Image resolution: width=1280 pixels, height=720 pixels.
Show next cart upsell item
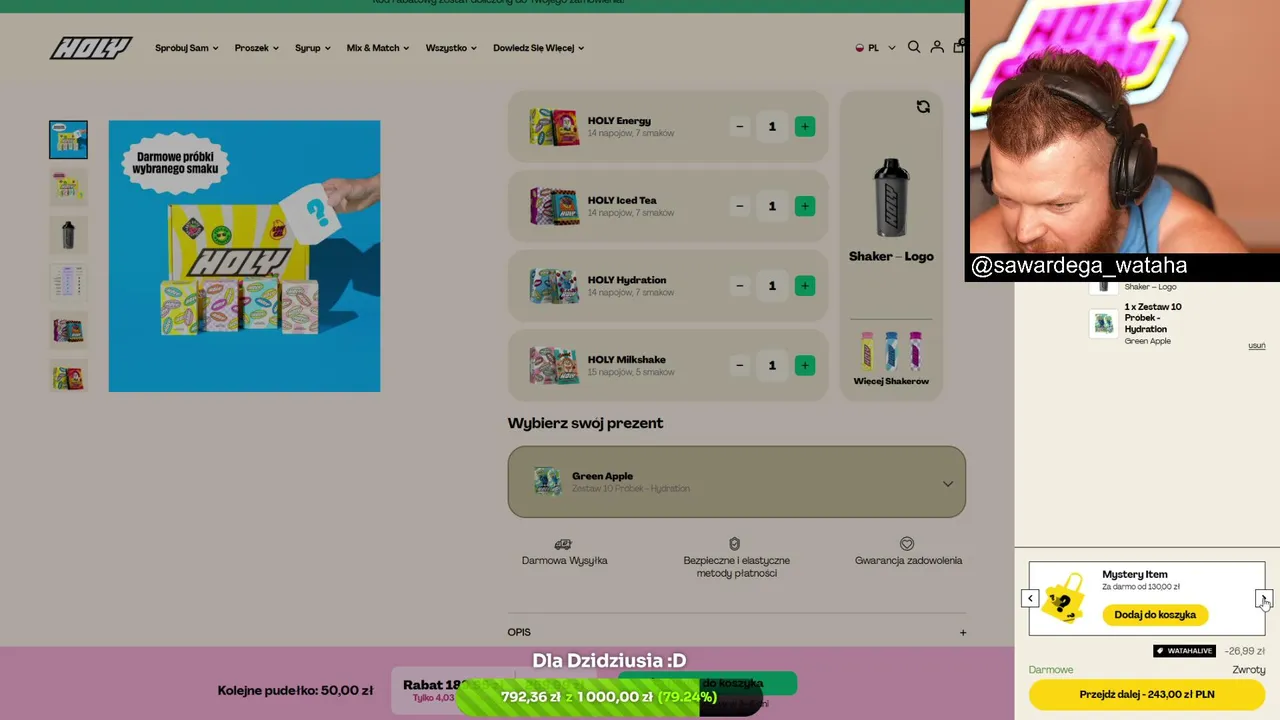tap(1264, 598)
